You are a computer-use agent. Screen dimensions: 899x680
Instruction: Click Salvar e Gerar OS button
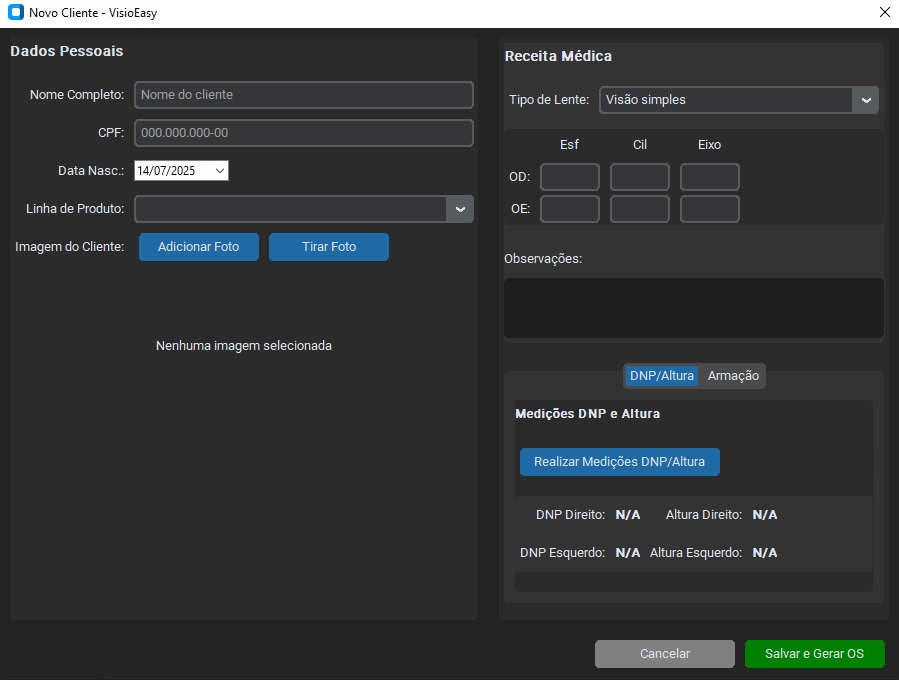pyautogui.click(x=814, y=654)
